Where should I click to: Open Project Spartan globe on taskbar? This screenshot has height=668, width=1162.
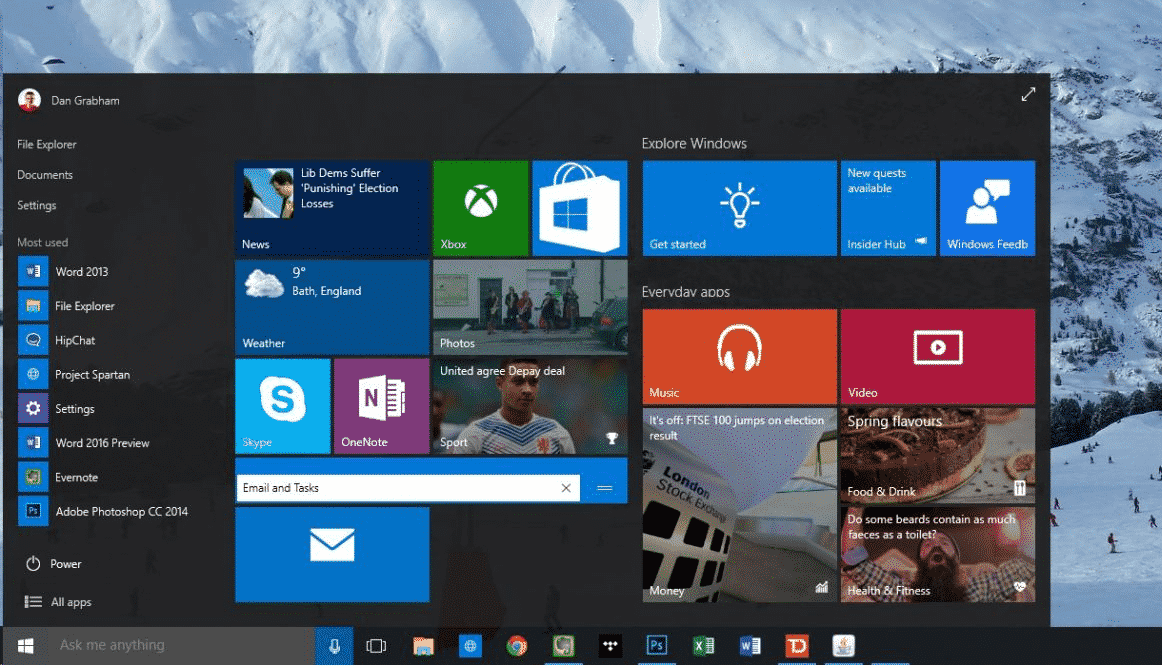click(470, 646)
